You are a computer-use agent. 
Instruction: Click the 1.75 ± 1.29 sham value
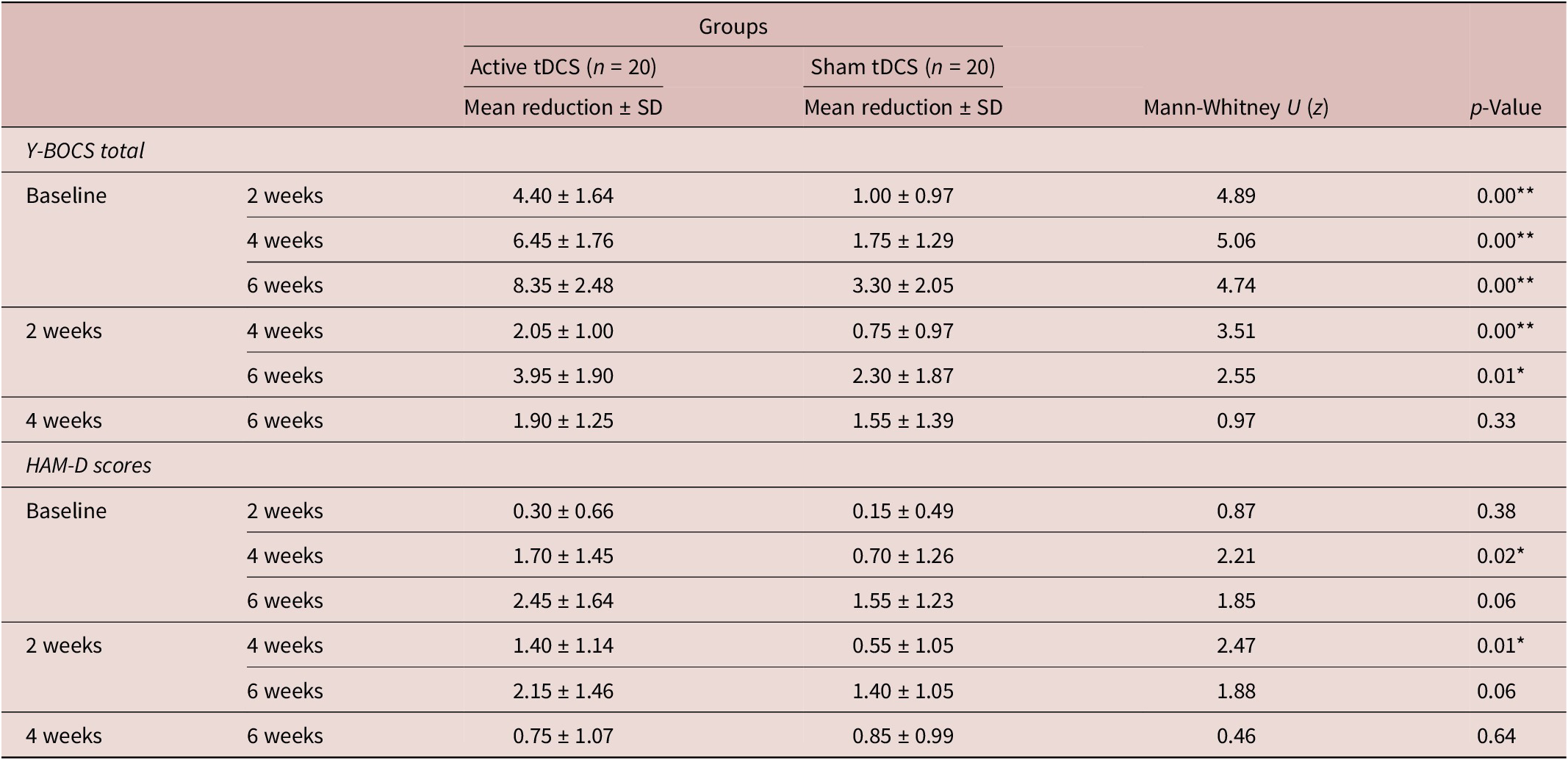pyautogui.click(x=902, y=240)
